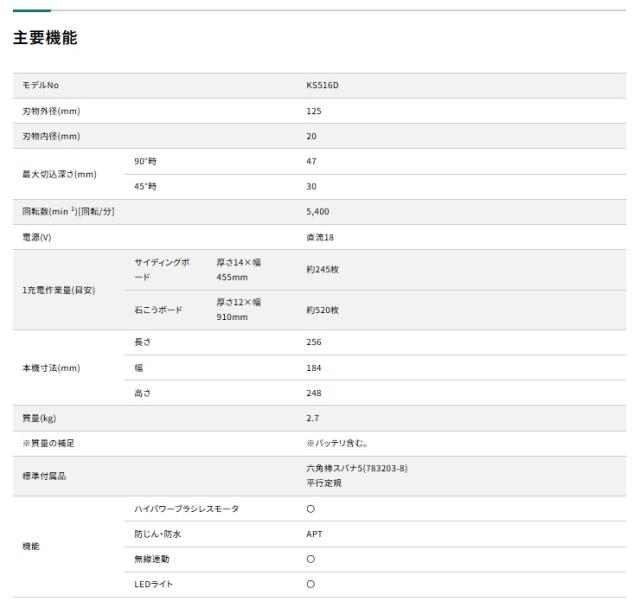Select the 刃物外径(mm) row label

tap(51, 111)
